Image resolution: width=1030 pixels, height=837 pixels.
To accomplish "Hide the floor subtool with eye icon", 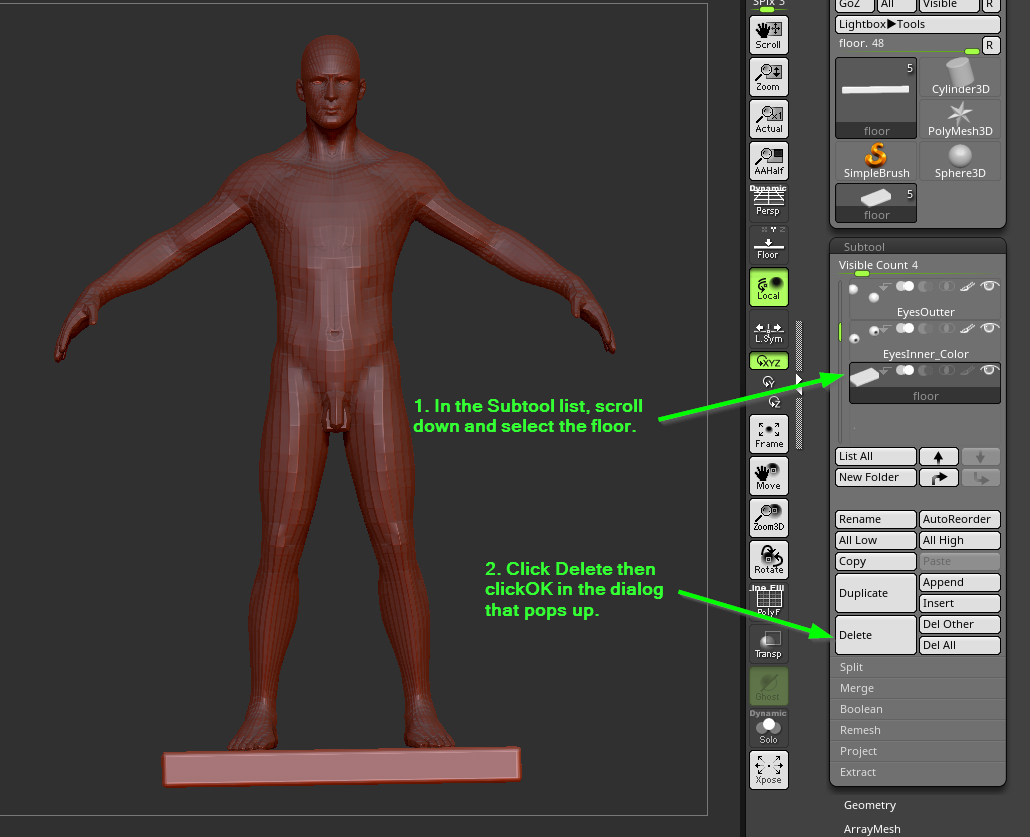I will (x=989, y=370).
